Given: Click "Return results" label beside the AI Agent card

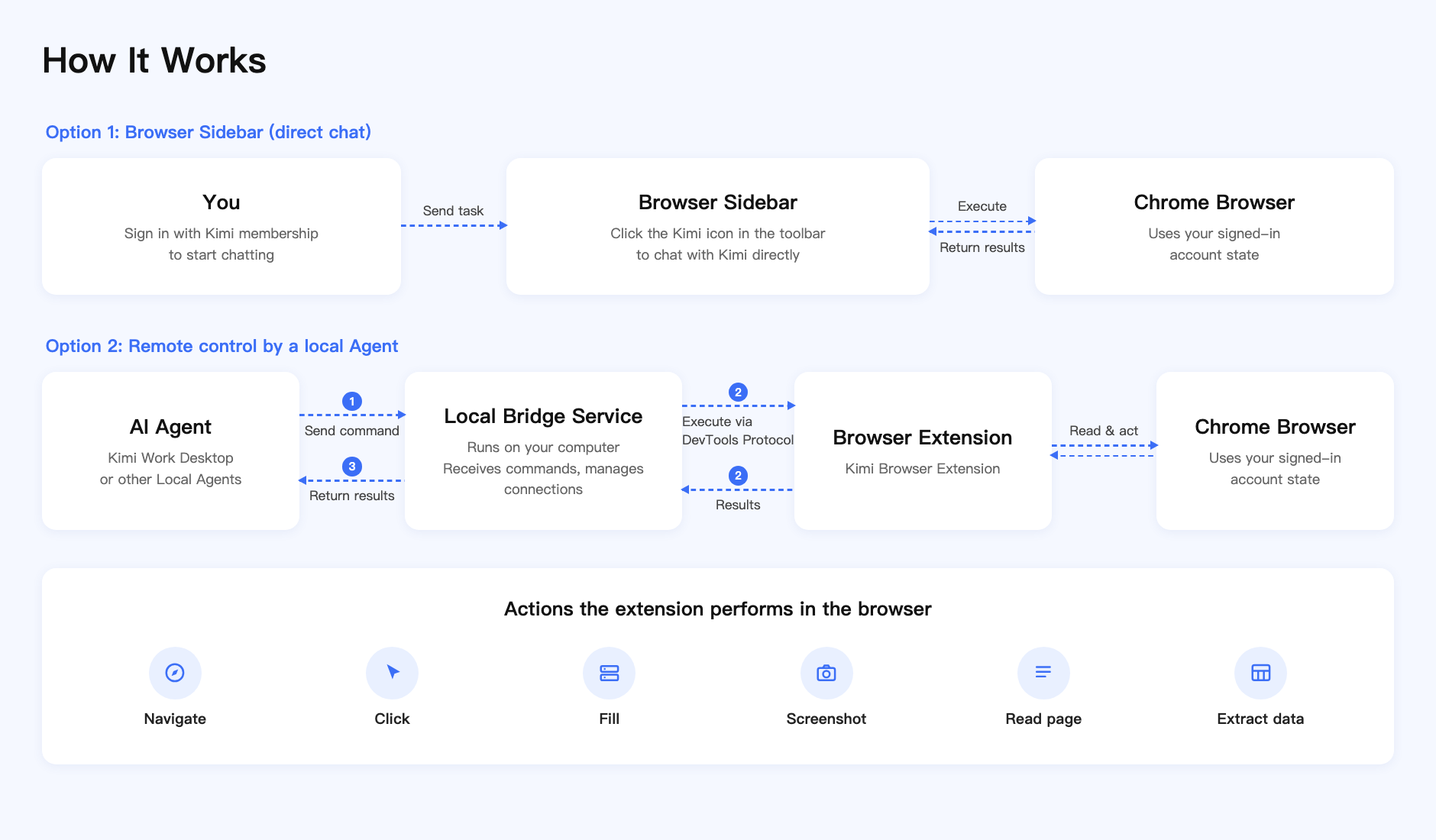Looking at the screenshot, I should pos(352,496).
